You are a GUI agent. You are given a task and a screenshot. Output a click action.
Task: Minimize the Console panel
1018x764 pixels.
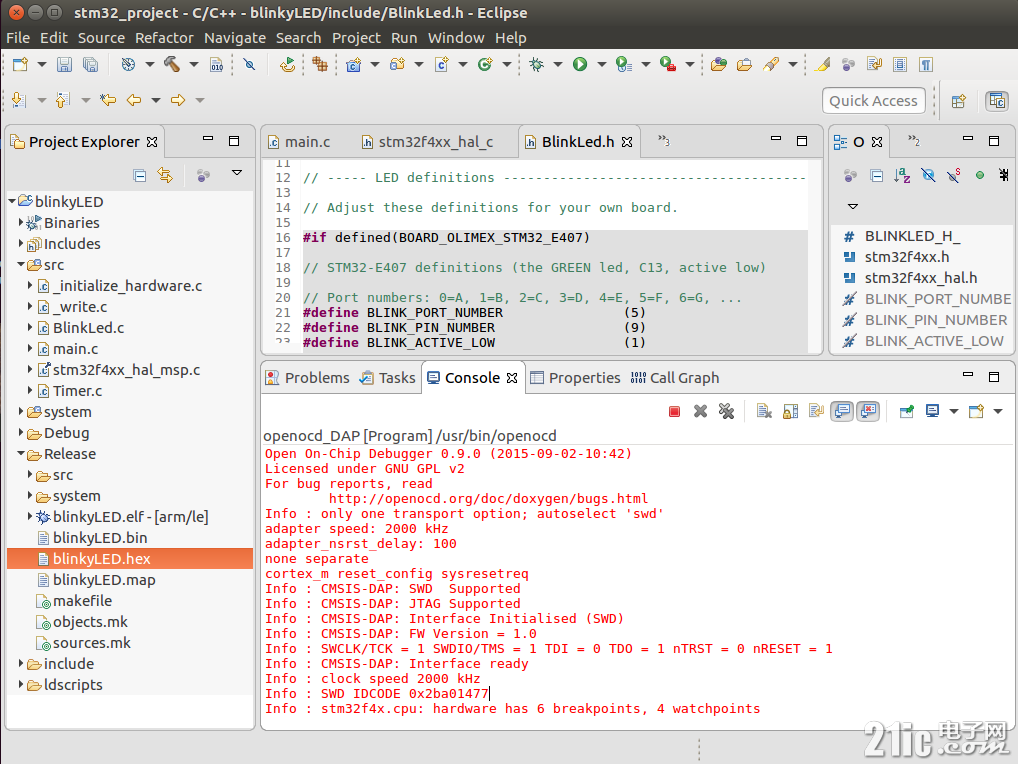(x=968, y=375)
